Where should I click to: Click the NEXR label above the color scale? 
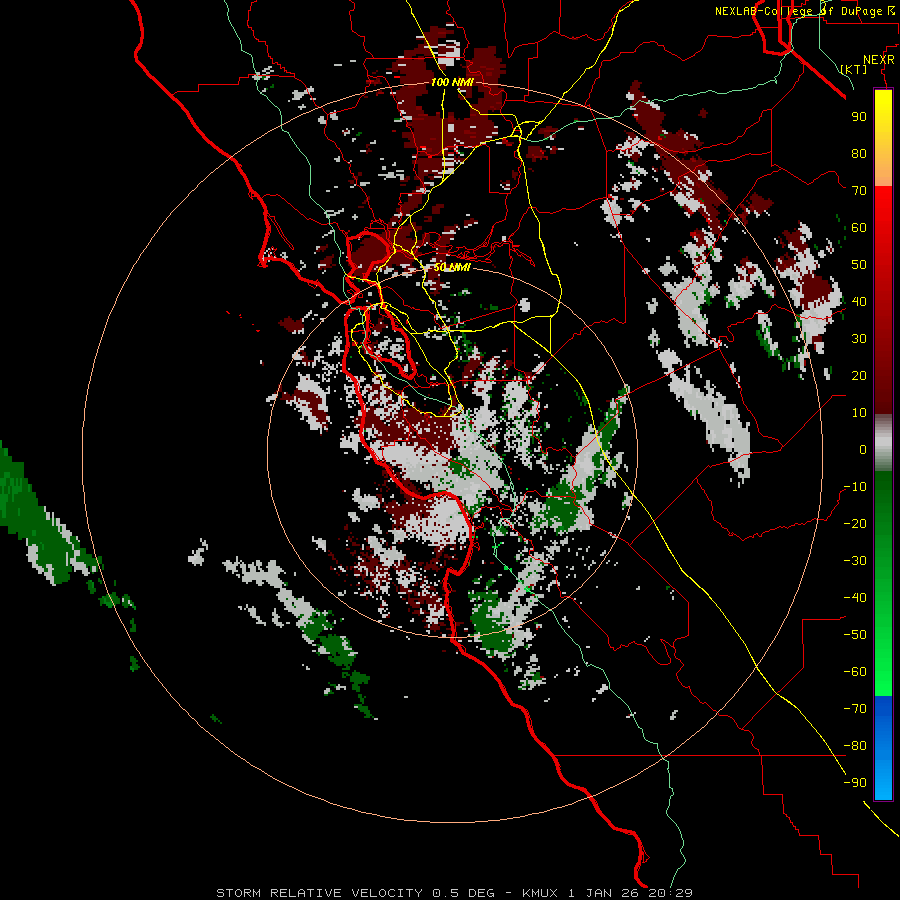pos(878,60)
